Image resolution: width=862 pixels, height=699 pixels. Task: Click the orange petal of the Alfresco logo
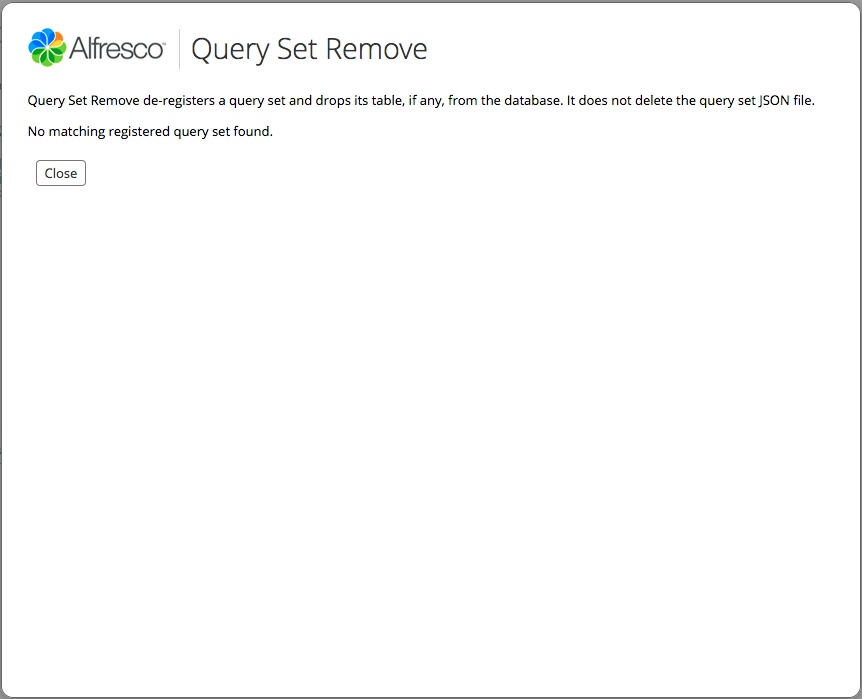56,37
